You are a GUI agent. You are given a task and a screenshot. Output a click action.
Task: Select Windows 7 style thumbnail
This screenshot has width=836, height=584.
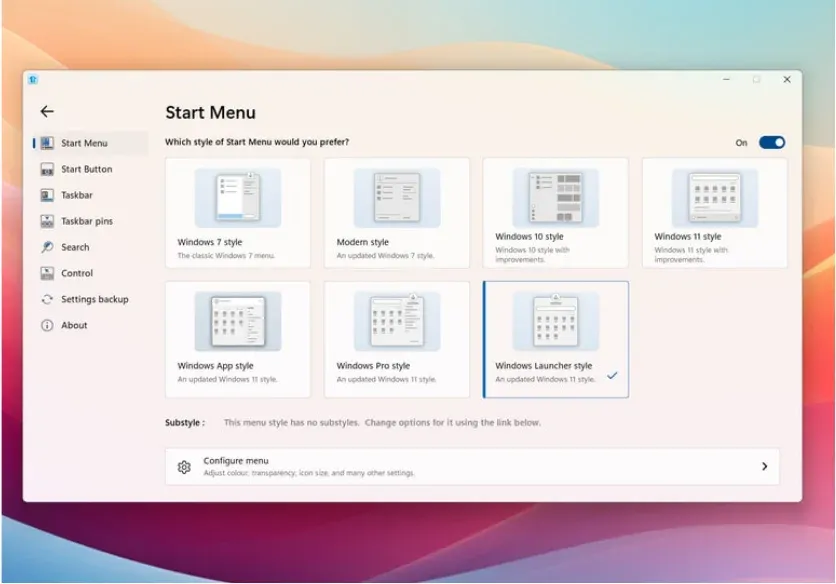pos(238,197)
